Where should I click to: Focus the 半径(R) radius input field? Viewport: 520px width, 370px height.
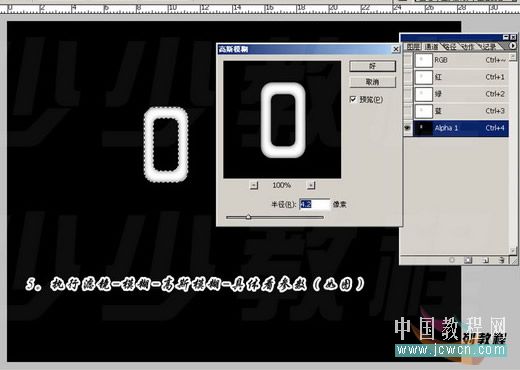click(314, 204)
